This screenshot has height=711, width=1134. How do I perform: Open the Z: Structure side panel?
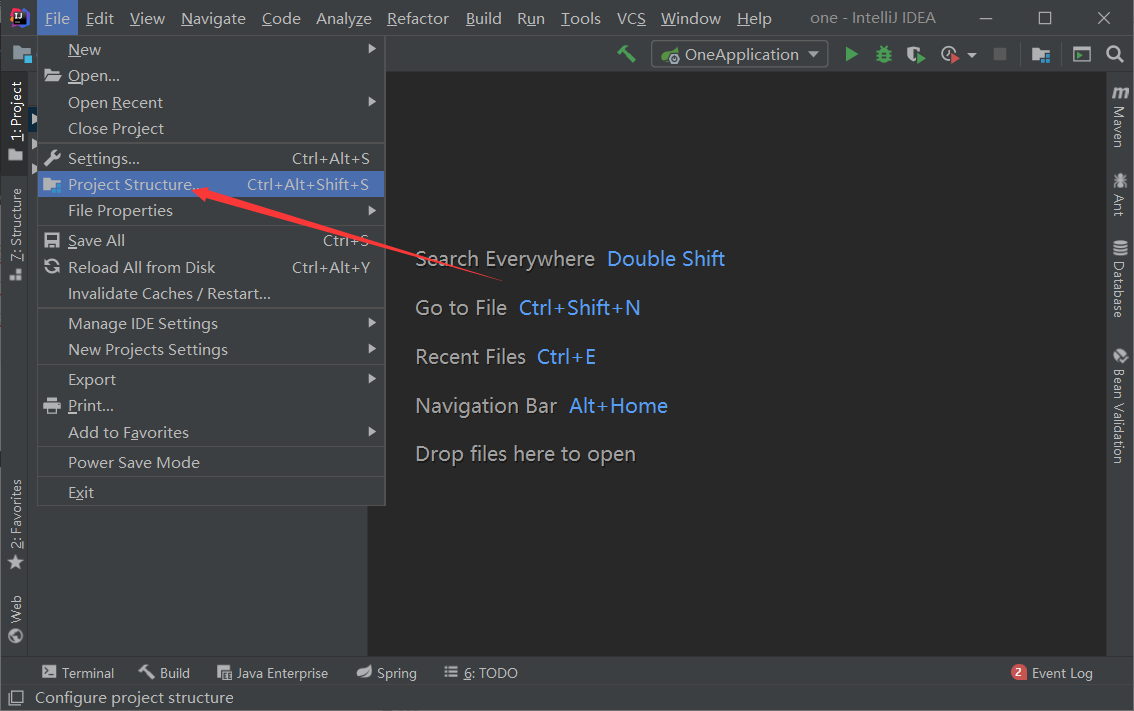tap(15, 234)
